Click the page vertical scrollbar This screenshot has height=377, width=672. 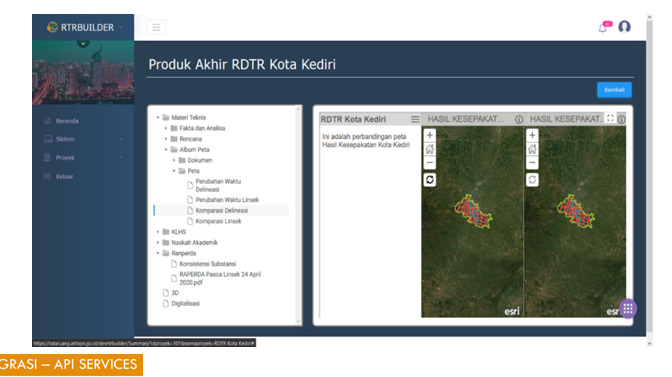(650, 180)
